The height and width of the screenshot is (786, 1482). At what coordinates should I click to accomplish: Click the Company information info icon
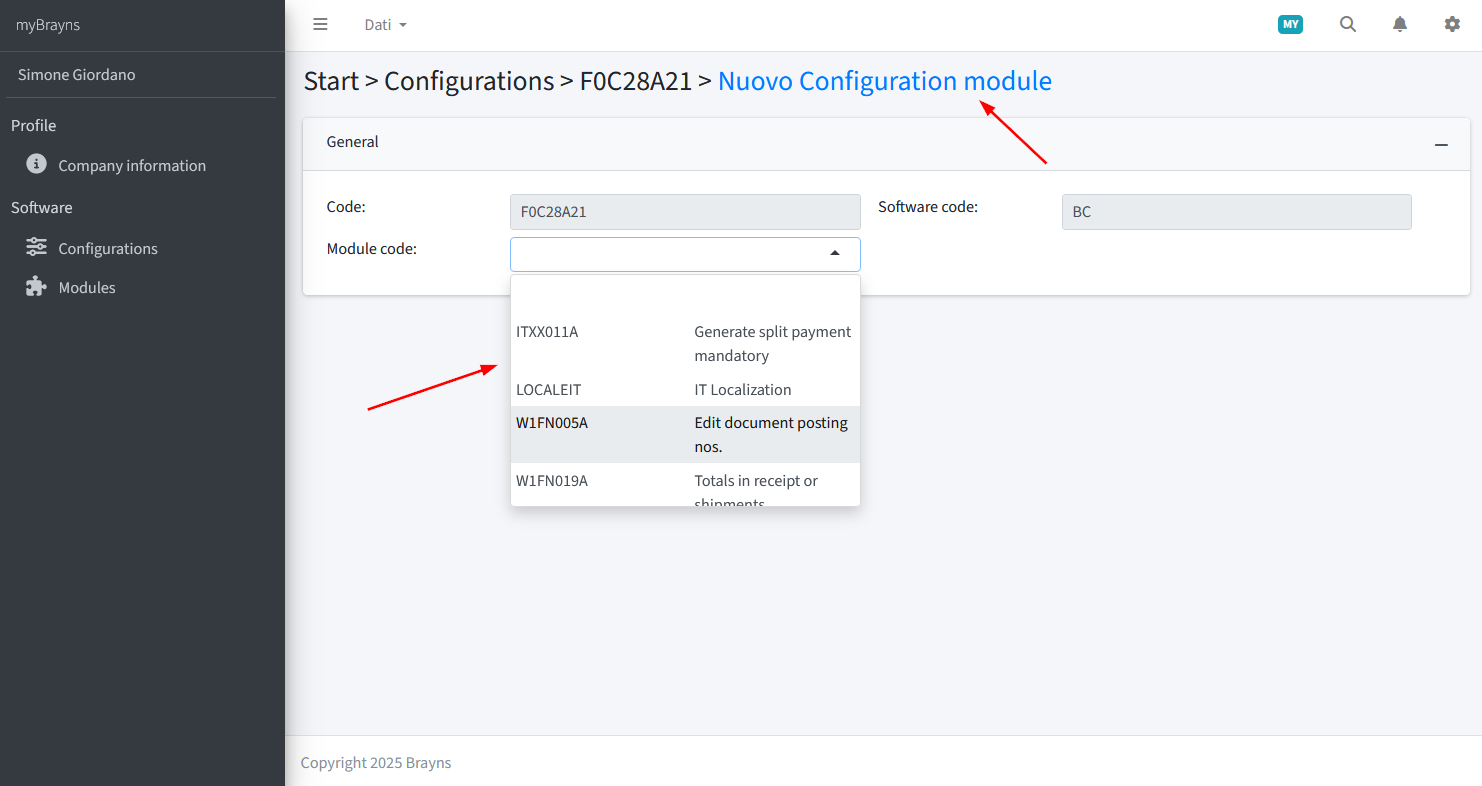click(x=36, y=164)
